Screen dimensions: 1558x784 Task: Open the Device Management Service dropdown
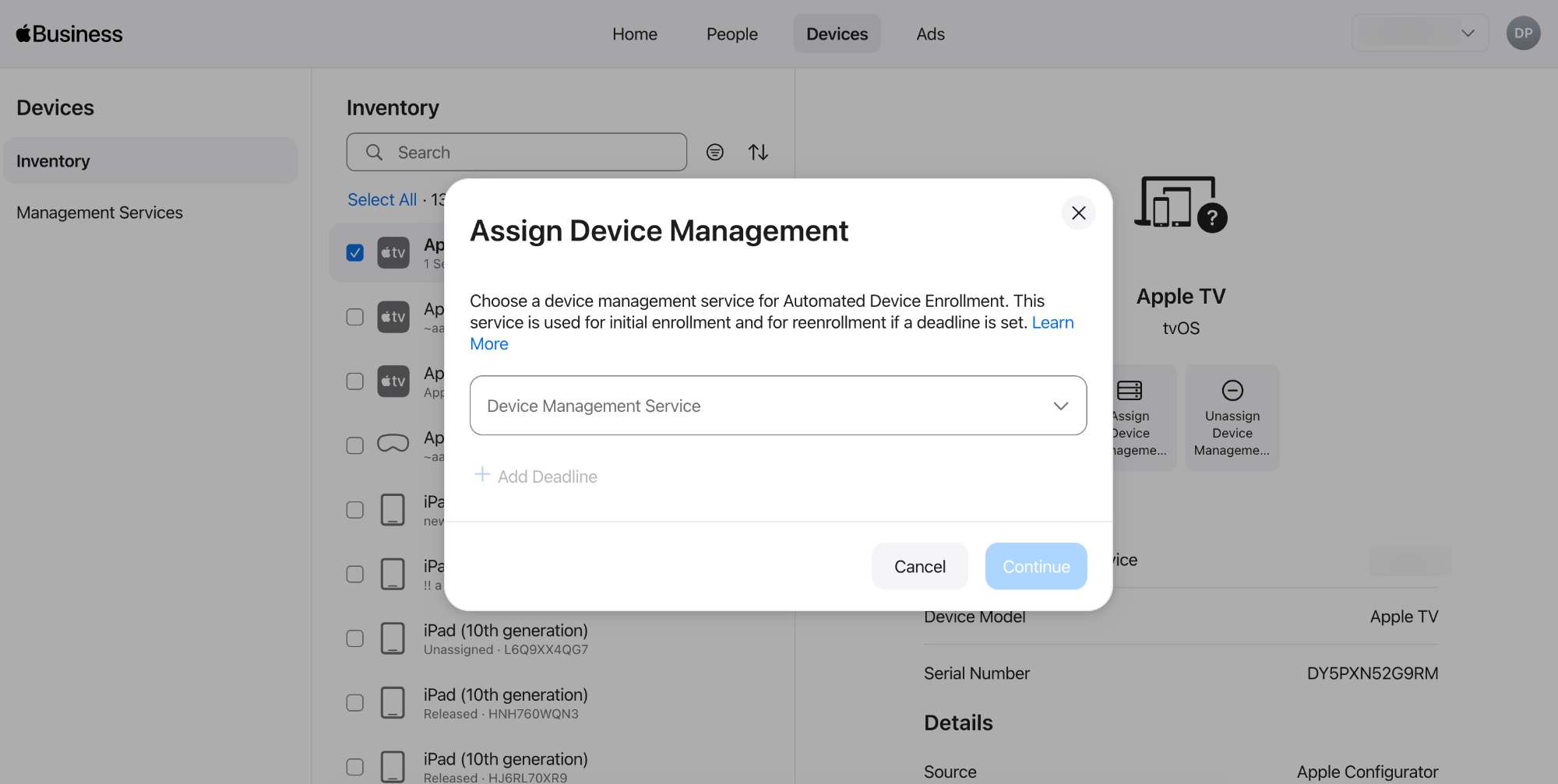point(778,406)
